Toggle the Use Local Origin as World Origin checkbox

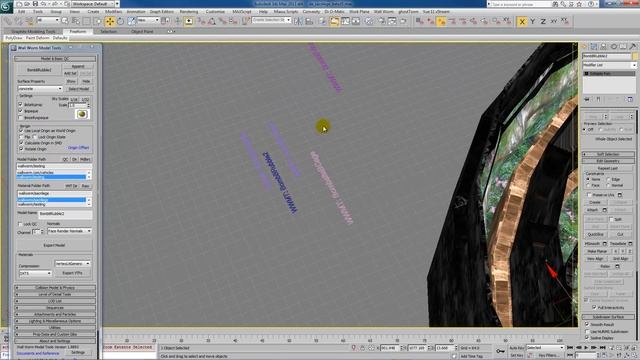tap(21, 131)
